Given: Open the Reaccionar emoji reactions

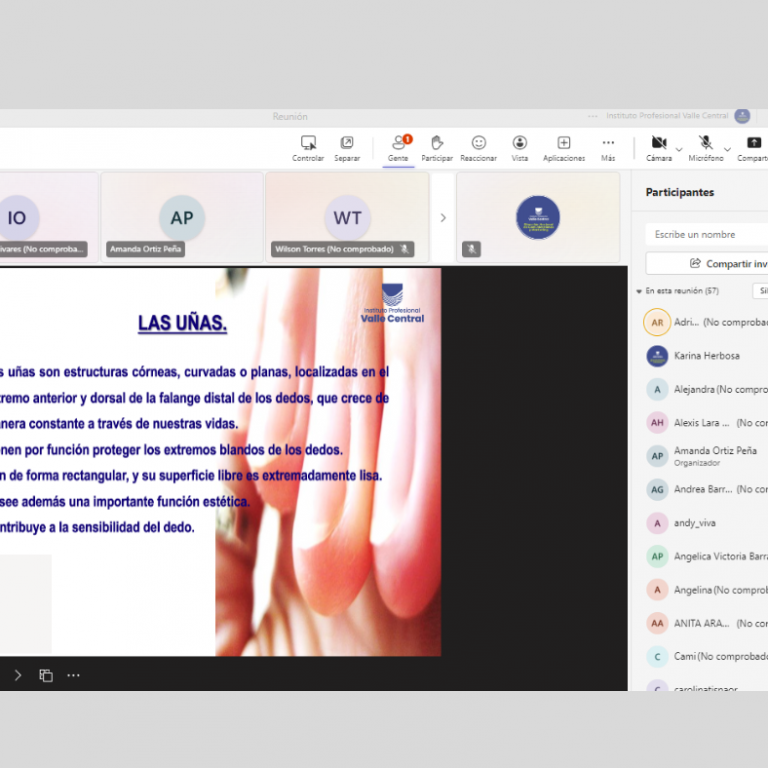Looking at the screenshot, I should pos(478,143).
